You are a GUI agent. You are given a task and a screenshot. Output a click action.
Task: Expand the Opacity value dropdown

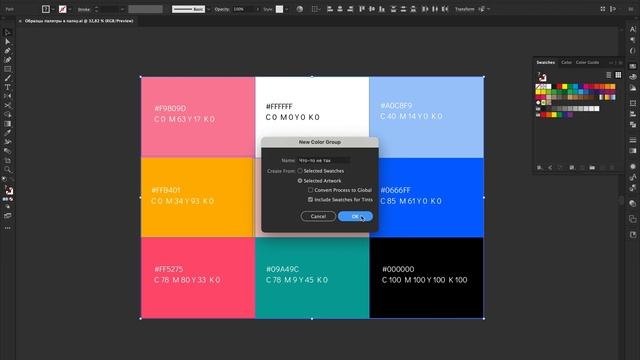(x=258, y=9)
